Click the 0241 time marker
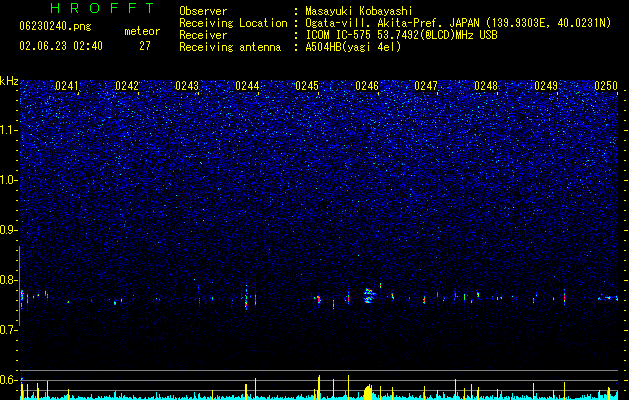This screenshot has width=629, height=400. pyautogui.click(x=67, y=86)
